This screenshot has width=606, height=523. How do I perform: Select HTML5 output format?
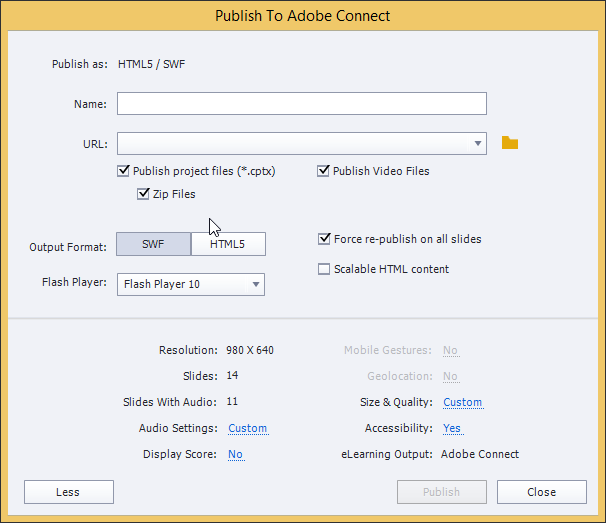tap(228, 244)
